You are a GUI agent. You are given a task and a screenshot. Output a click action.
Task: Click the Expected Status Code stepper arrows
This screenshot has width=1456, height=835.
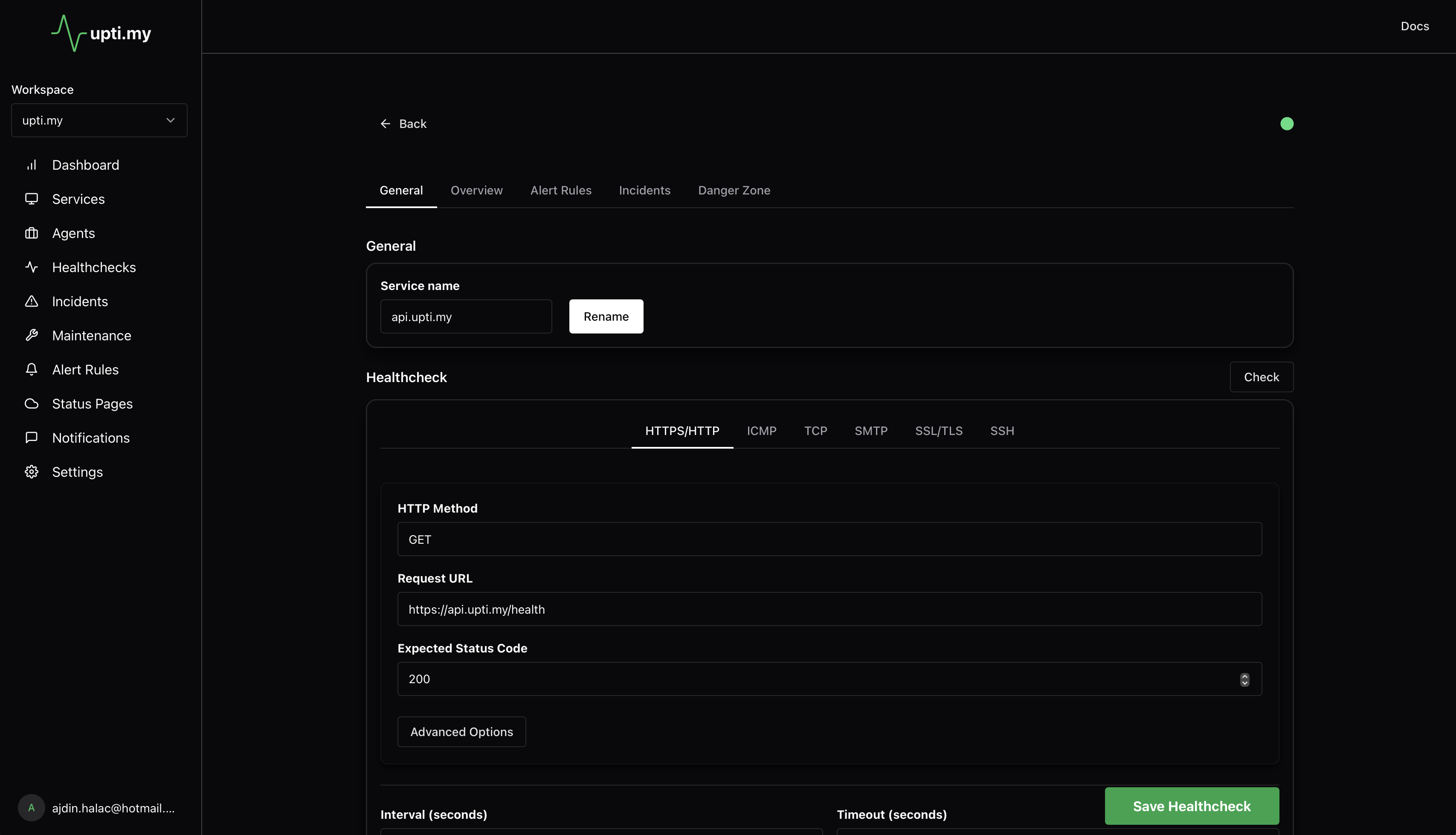1244,680
